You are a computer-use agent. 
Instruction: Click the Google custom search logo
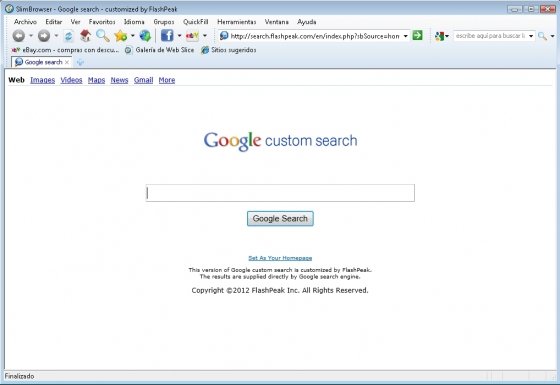280,141
